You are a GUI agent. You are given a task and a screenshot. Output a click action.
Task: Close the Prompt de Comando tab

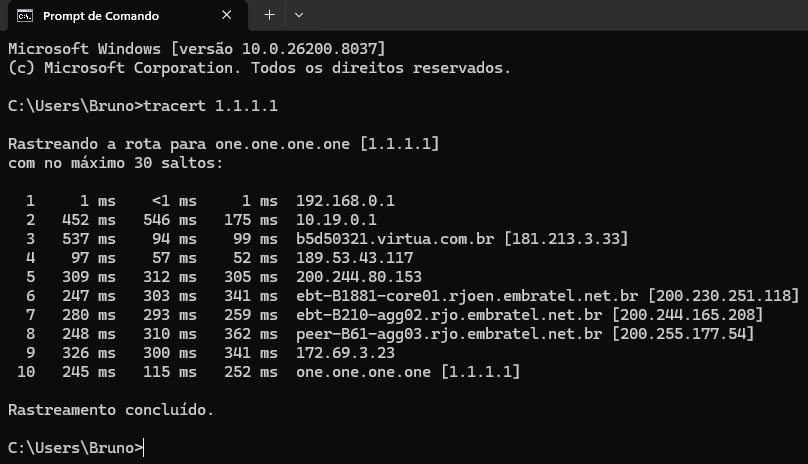227,15
